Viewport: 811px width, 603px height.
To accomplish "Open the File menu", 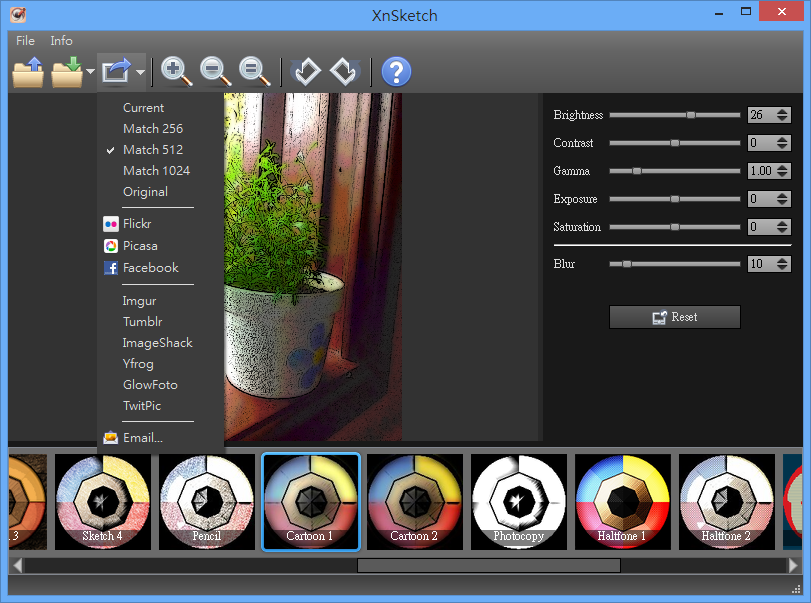I will coord(25,40).
